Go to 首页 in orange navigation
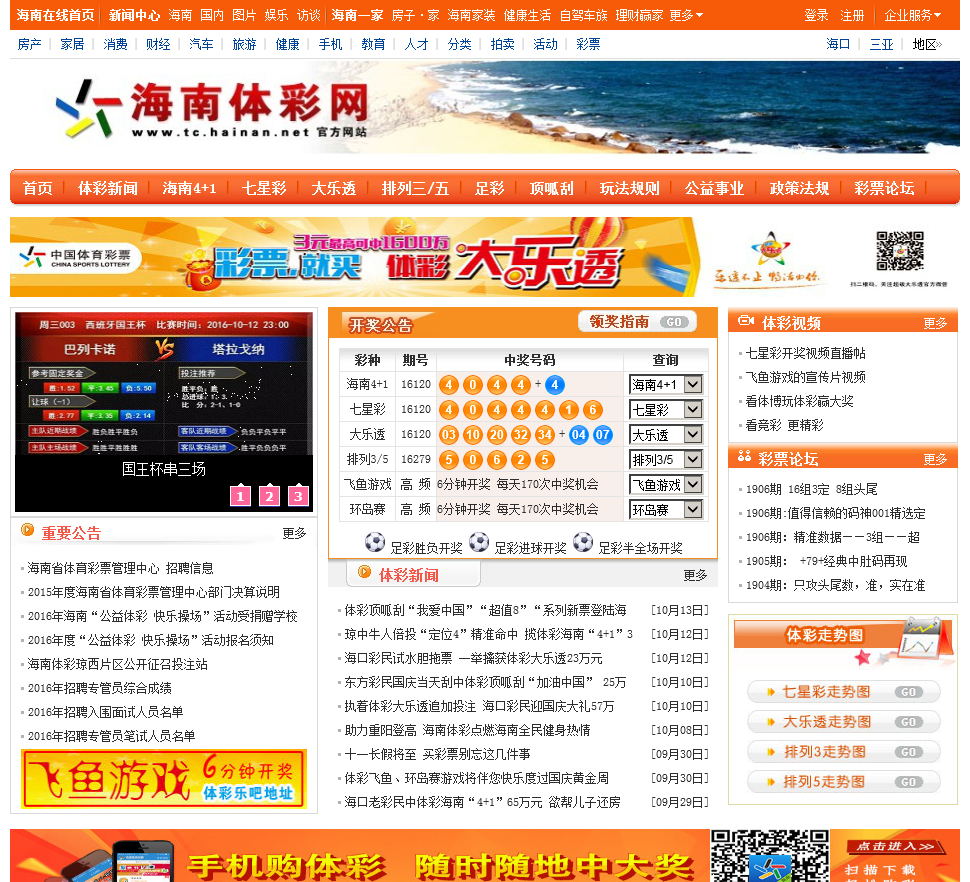This screenshot has width=970, height=882. (x=38, y=188)
